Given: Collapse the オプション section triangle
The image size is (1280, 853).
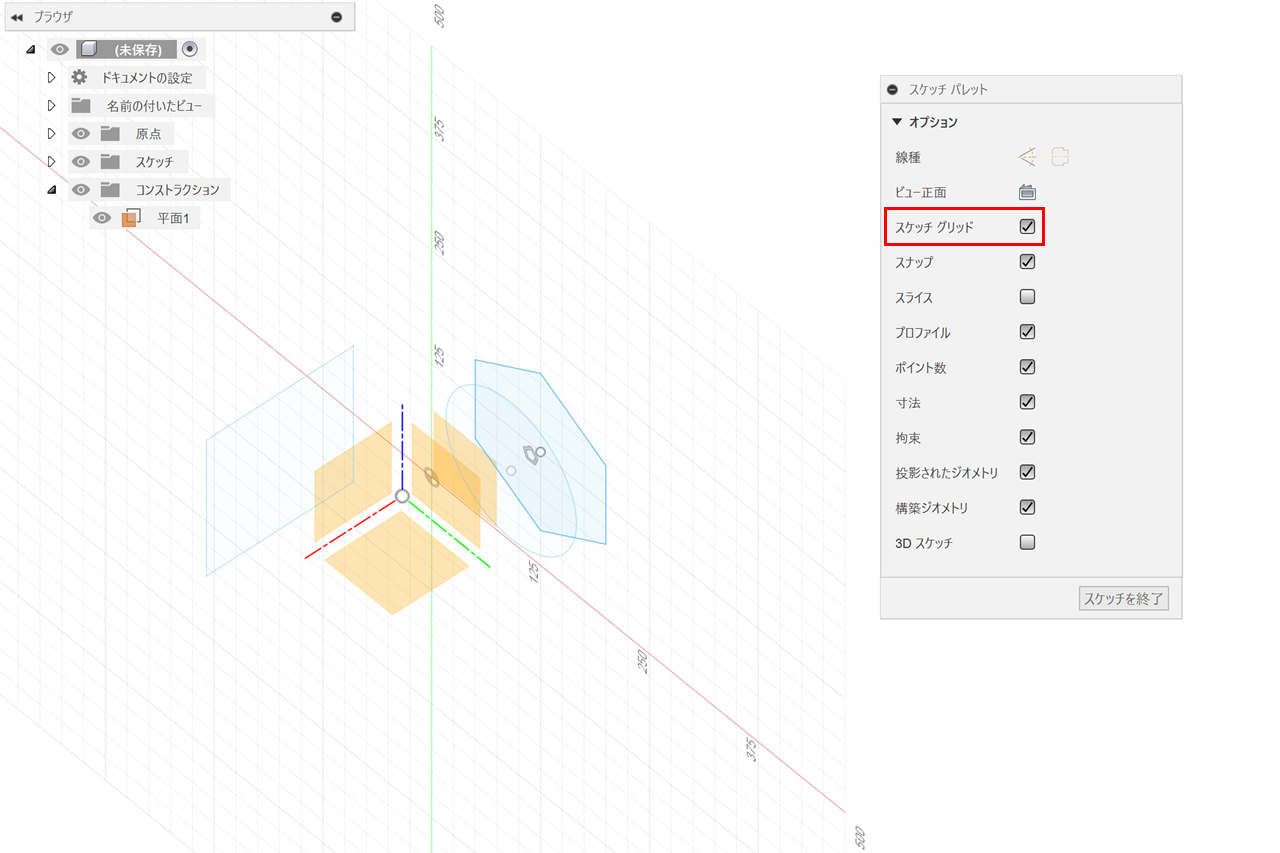Looking at the screenshot, I should tap(897, 122).
